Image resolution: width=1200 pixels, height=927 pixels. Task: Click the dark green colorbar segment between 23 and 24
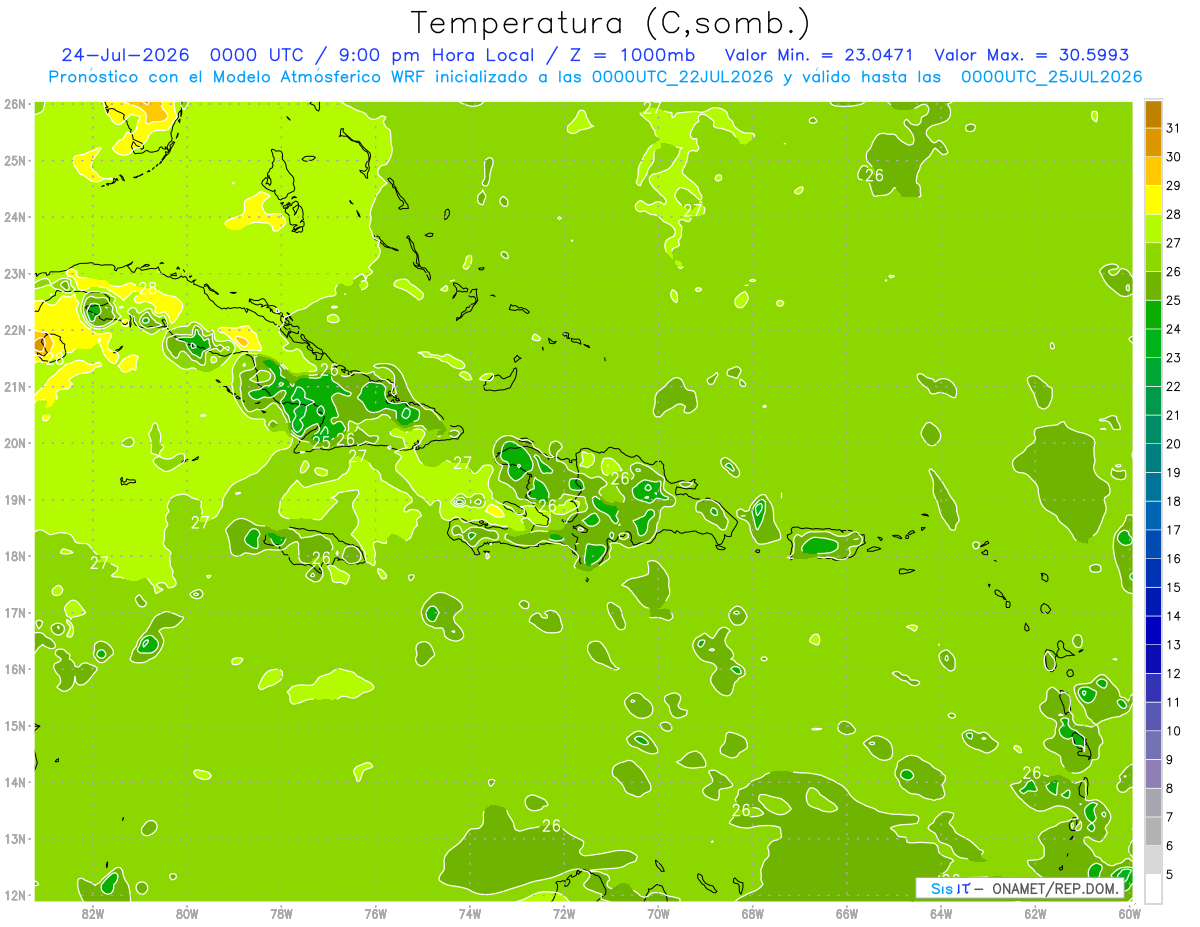point(1153,342)
